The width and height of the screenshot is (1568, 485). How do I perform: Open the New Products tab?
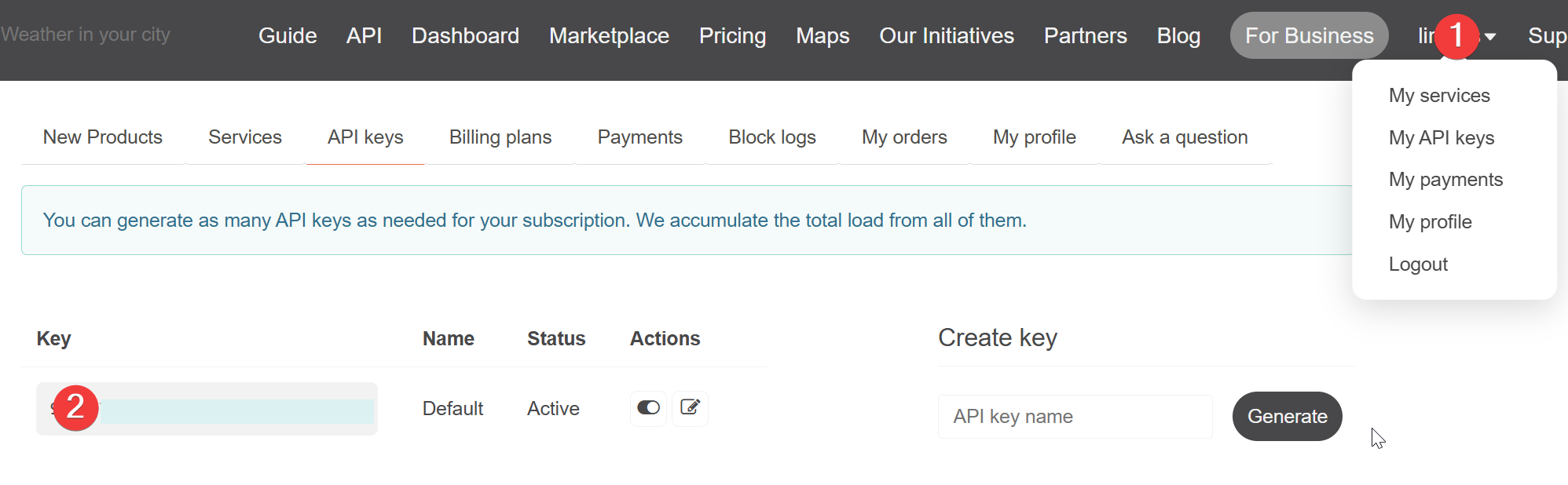coord(103,137)
